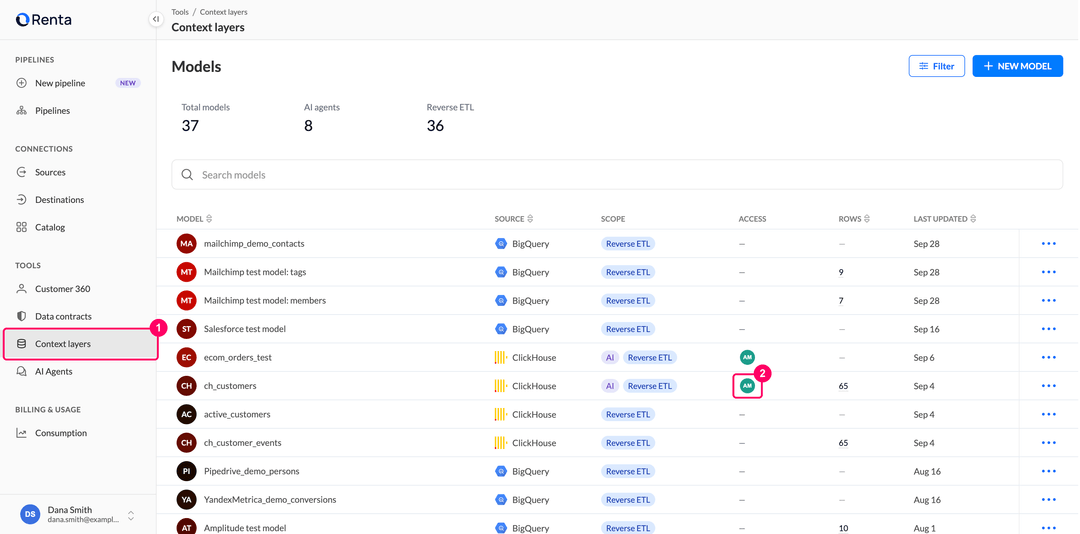Open more menu for Pipedrive_demo_persons

point(1049,471)
